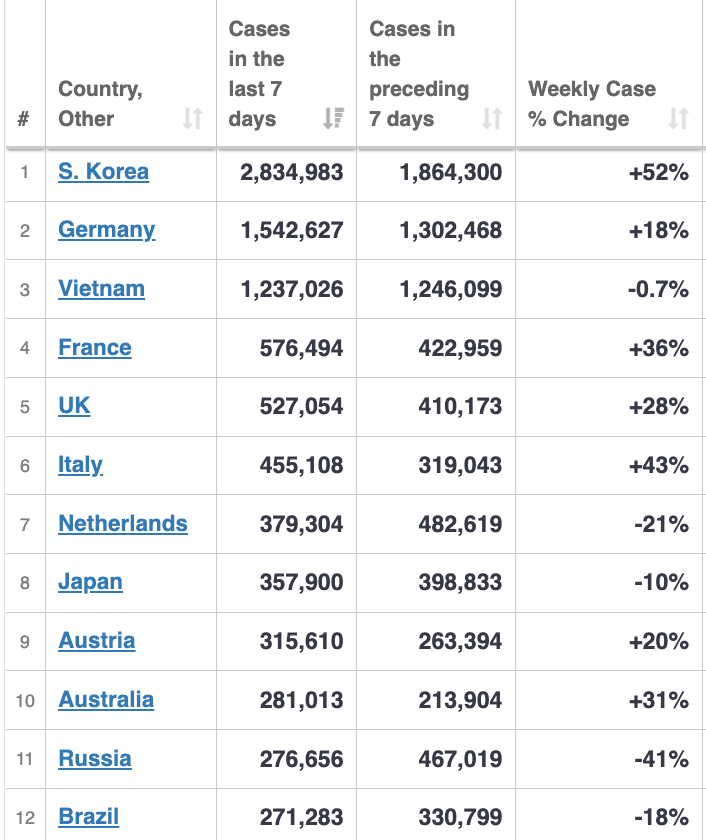Viewport: 706px width, 840px height.
Task: Open the Vietnam country link
Action: [101, 289]
